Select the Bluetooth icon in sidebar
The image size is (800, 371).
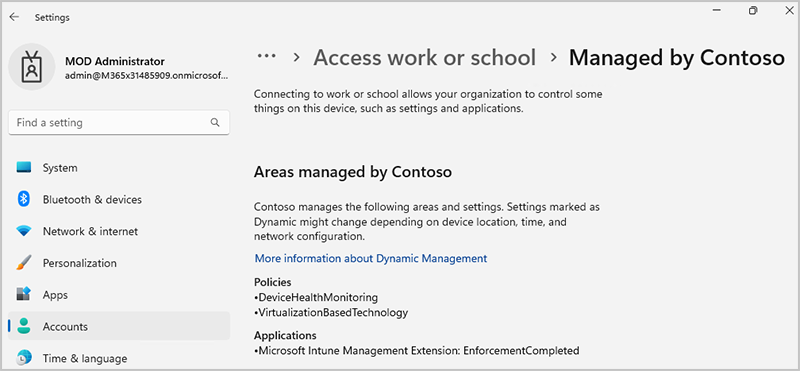[24, 199]
